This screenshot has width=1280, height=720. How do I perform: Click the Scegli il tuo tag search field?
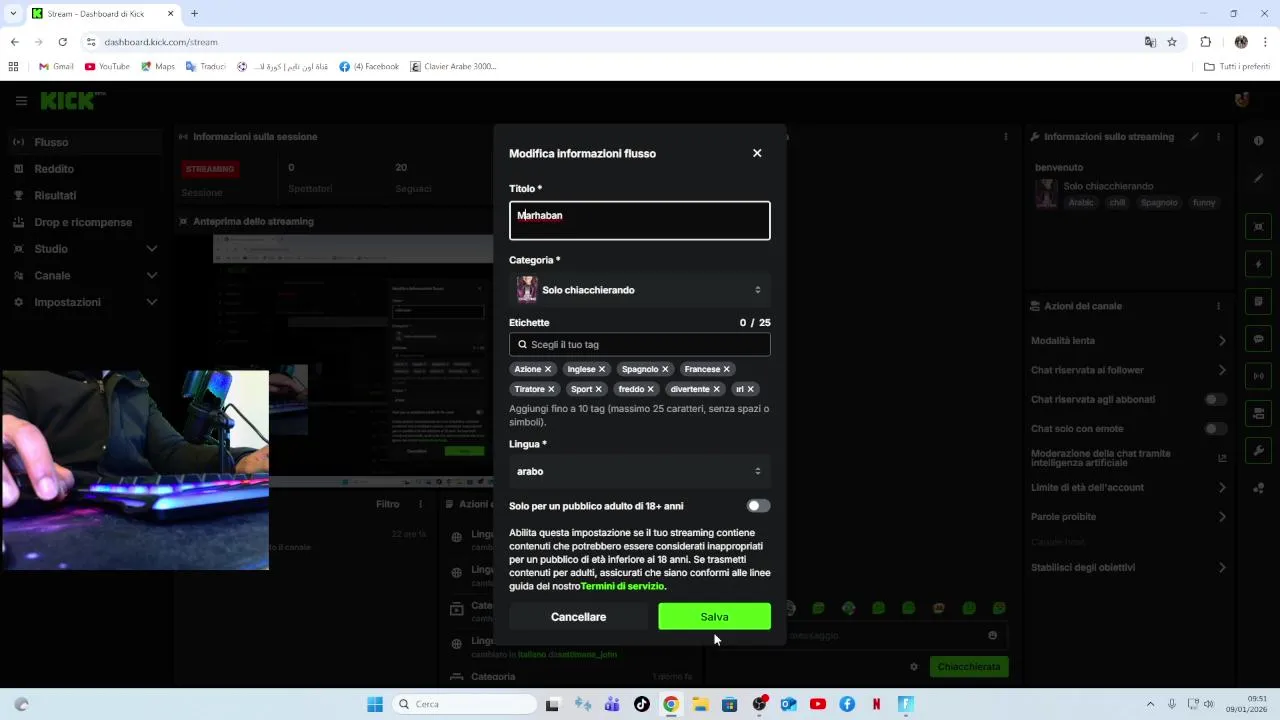click(640, 344)
